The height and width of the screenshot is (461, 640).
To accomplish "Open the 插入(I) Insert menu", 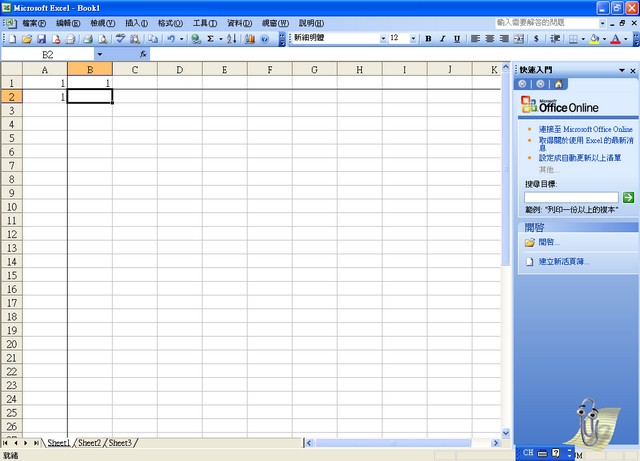I will (x=136, y=23).
